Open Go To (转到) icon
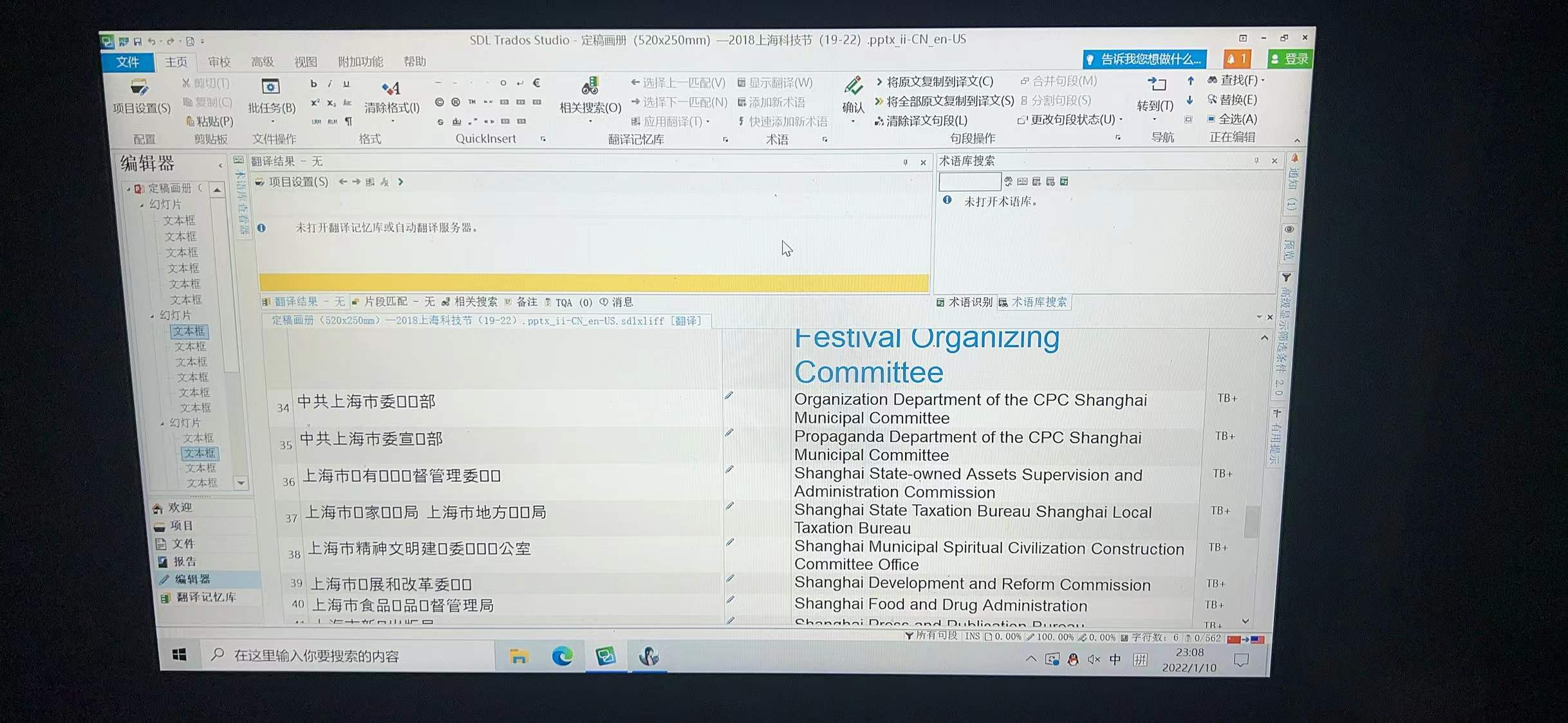The height and width of the screenshot is (723, 1568). (x=1156, y=84)
